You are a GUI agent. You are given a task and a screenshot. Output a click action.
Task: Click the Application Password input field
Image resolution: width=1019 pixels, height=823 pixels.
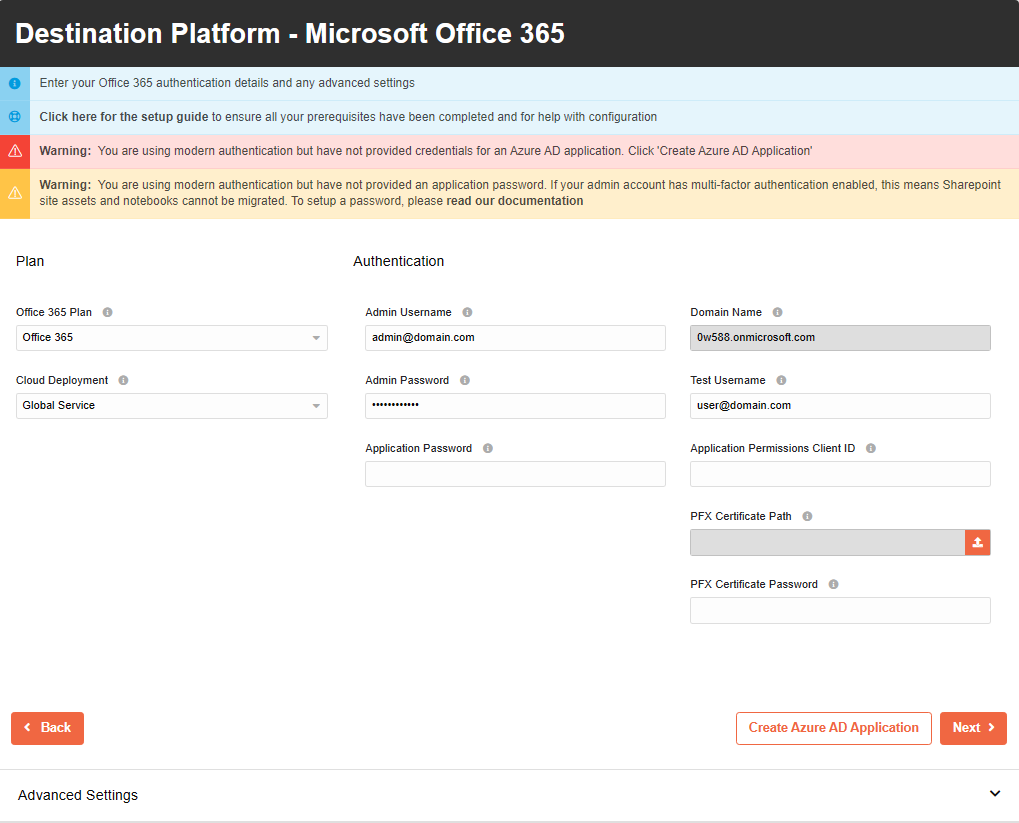[x=515, y=474]
